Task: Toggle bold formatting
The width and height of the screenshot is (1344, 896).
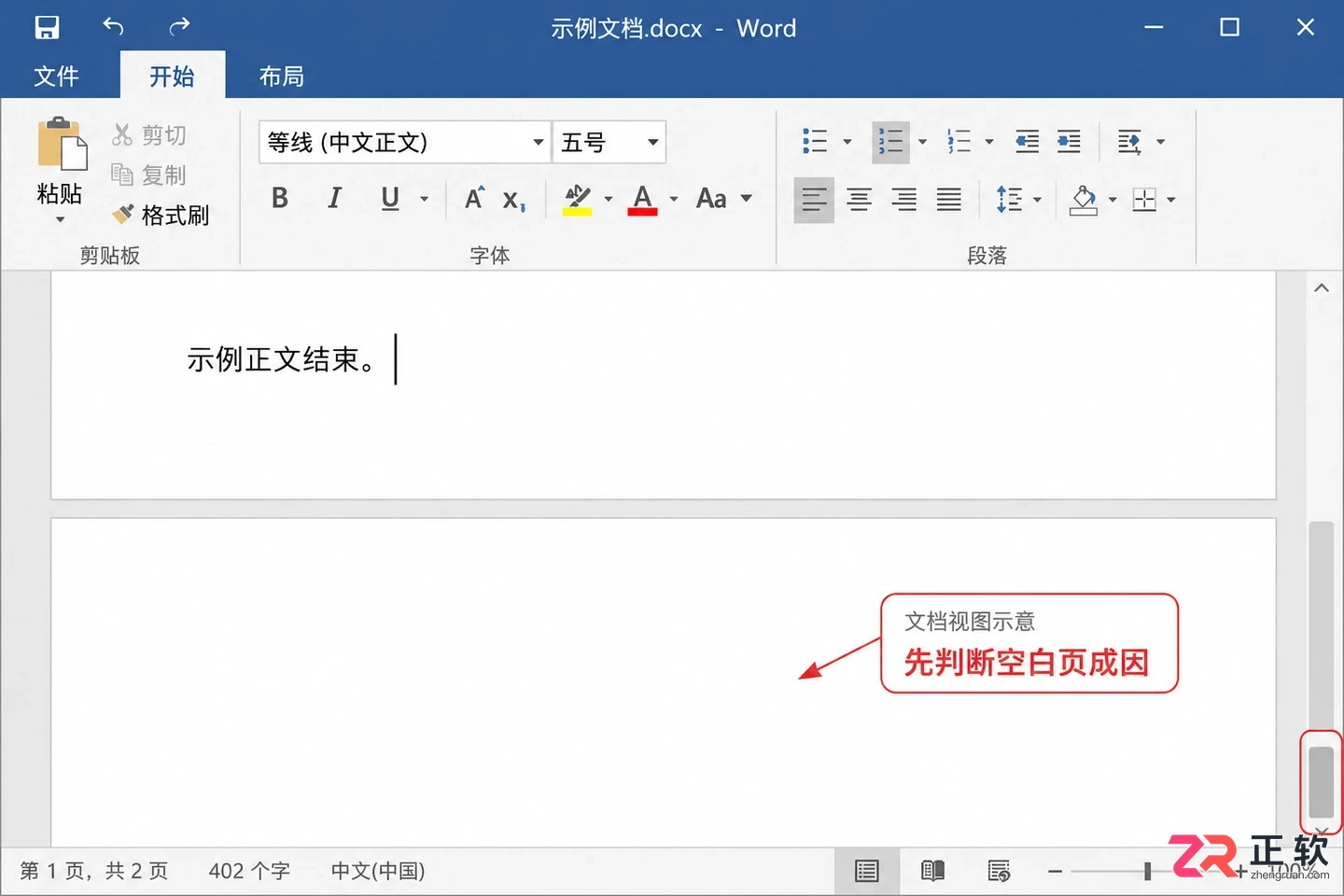Action: click(x=280, y=198)
